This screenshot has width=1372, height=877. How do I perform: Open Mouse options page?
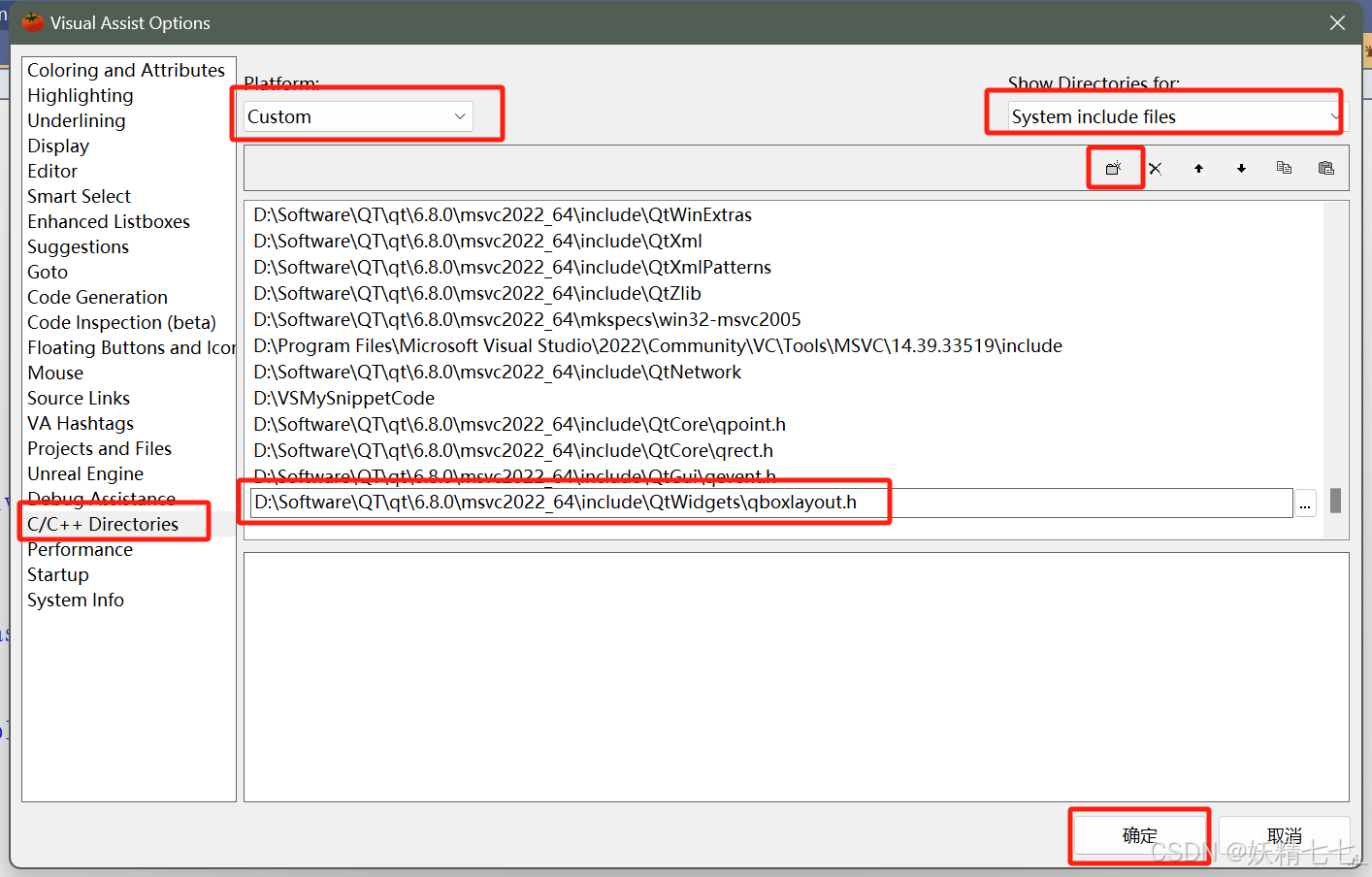click(x=55, y=373)
